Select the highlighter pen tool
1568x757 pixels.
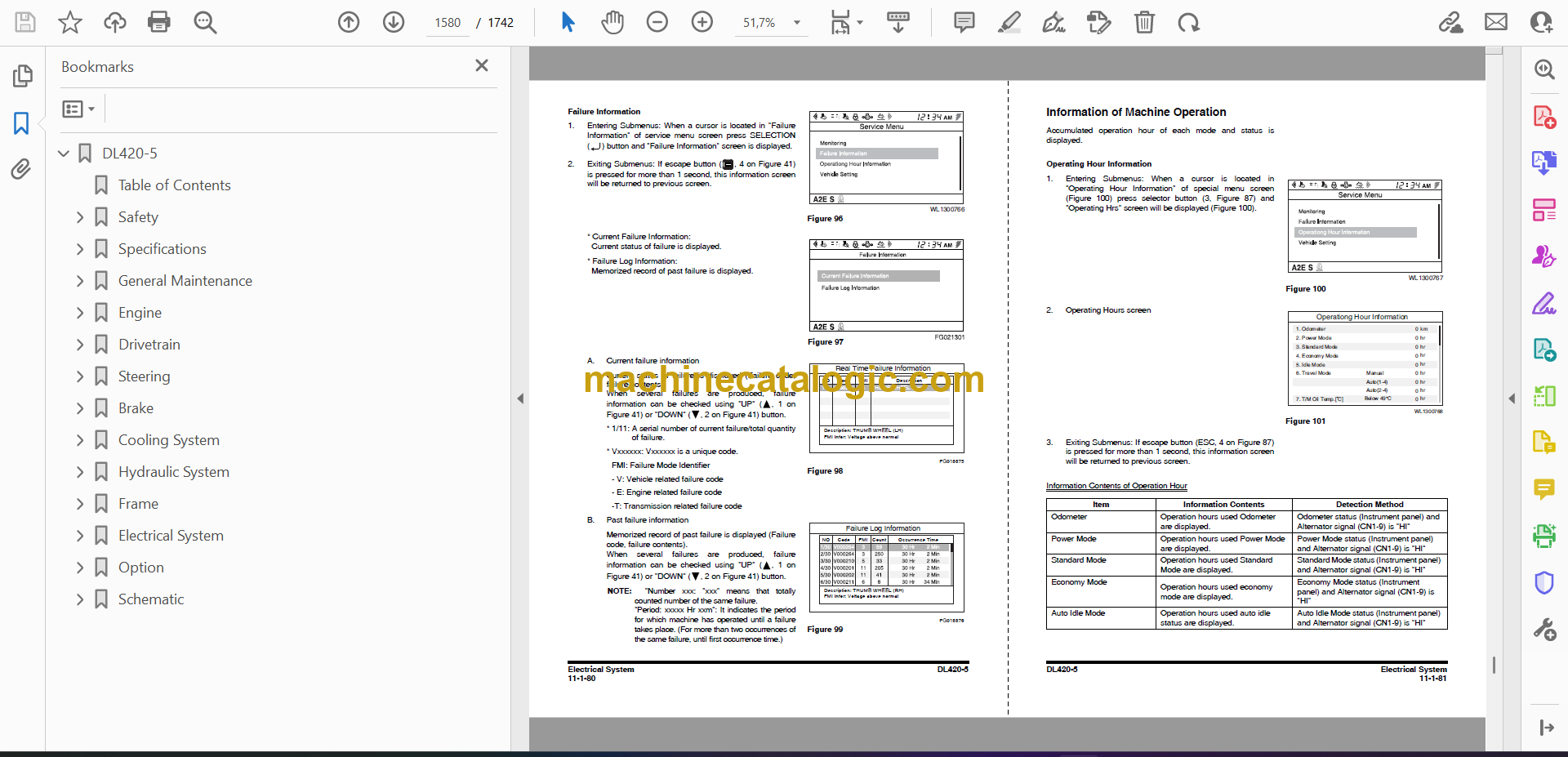click(x=1009, y=22)
